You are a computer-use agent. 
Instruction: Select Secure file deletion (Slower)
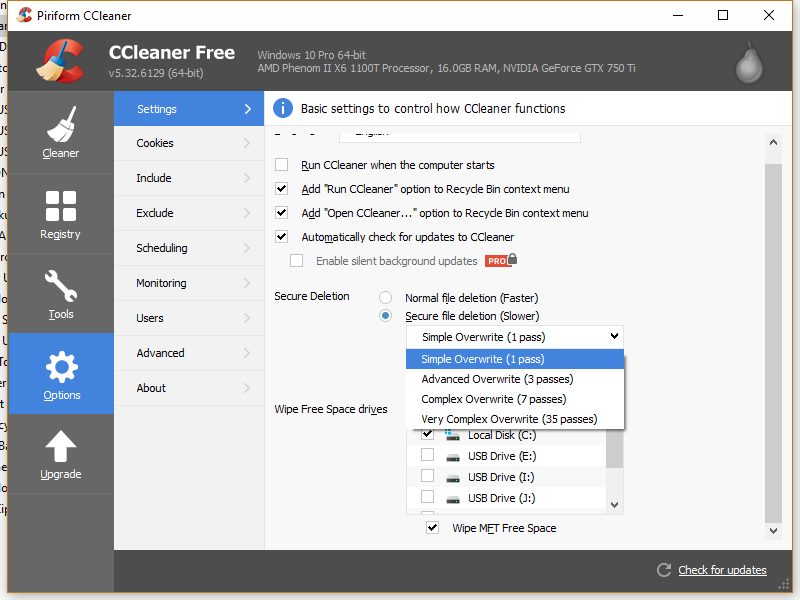pyautogui.click(x=385, y=316)
